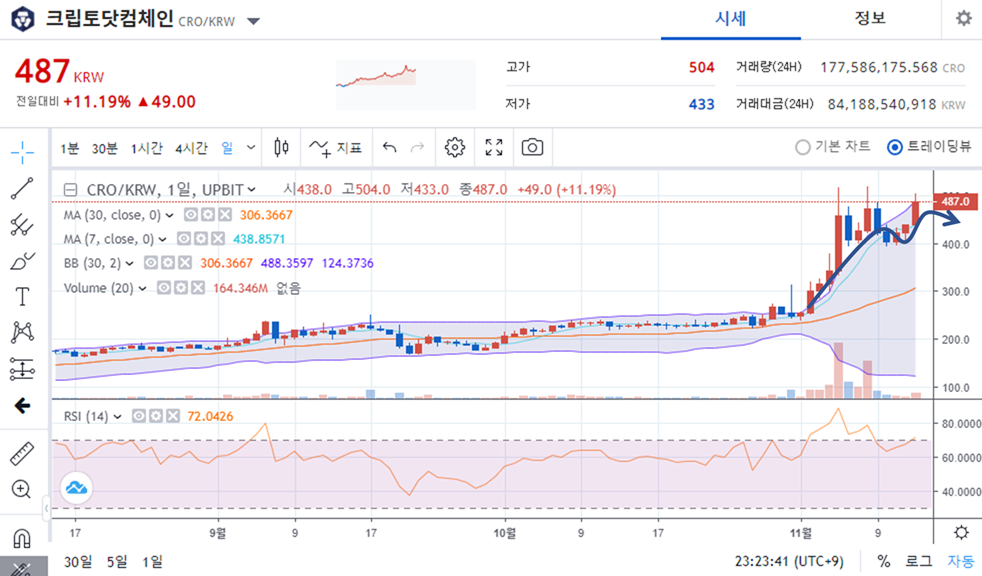Select the ruler measure tool
Image resolution: width=982 pixels, height=576 pixels.
coord(23,453)
